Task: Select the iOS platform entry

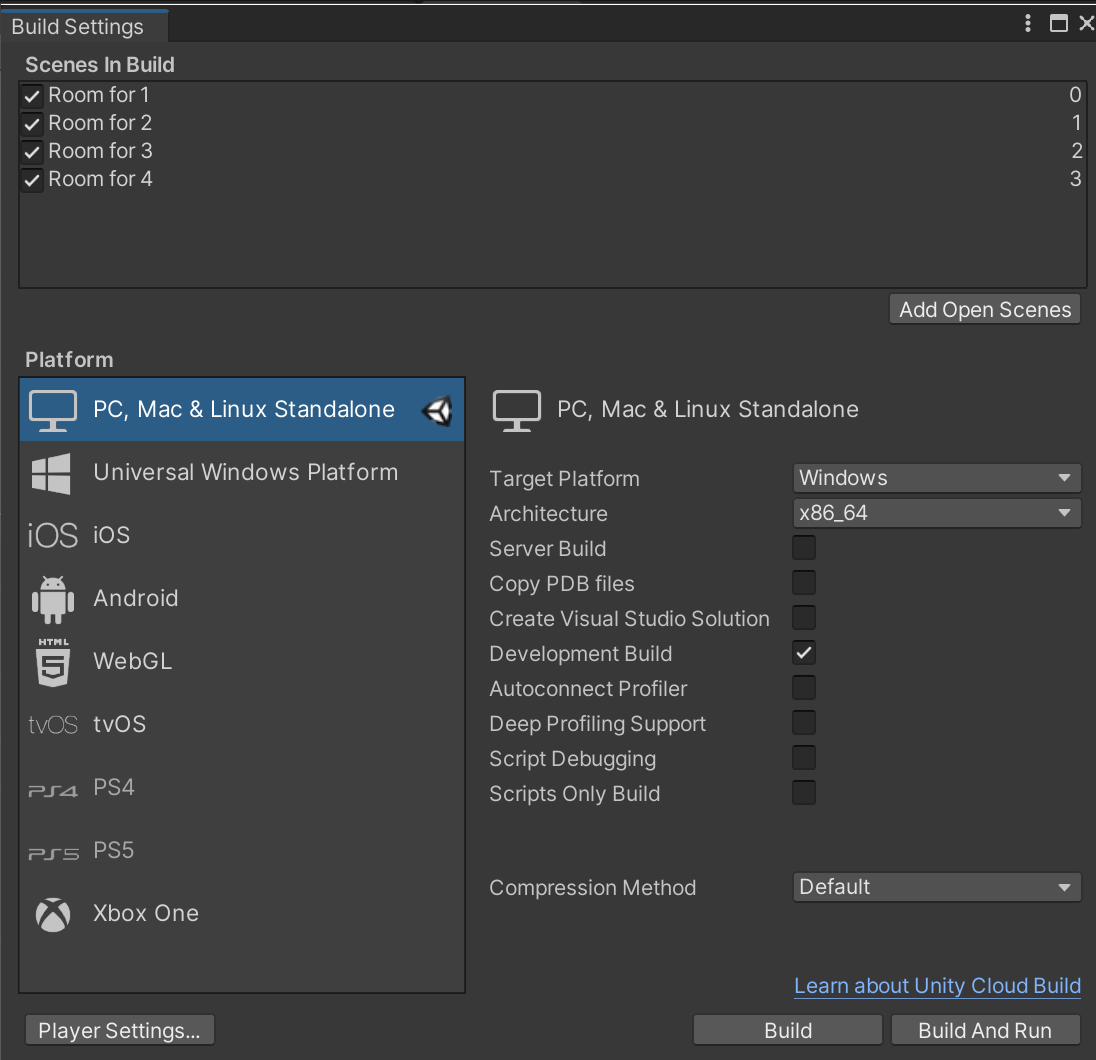Action: click(x=242, y=536)
